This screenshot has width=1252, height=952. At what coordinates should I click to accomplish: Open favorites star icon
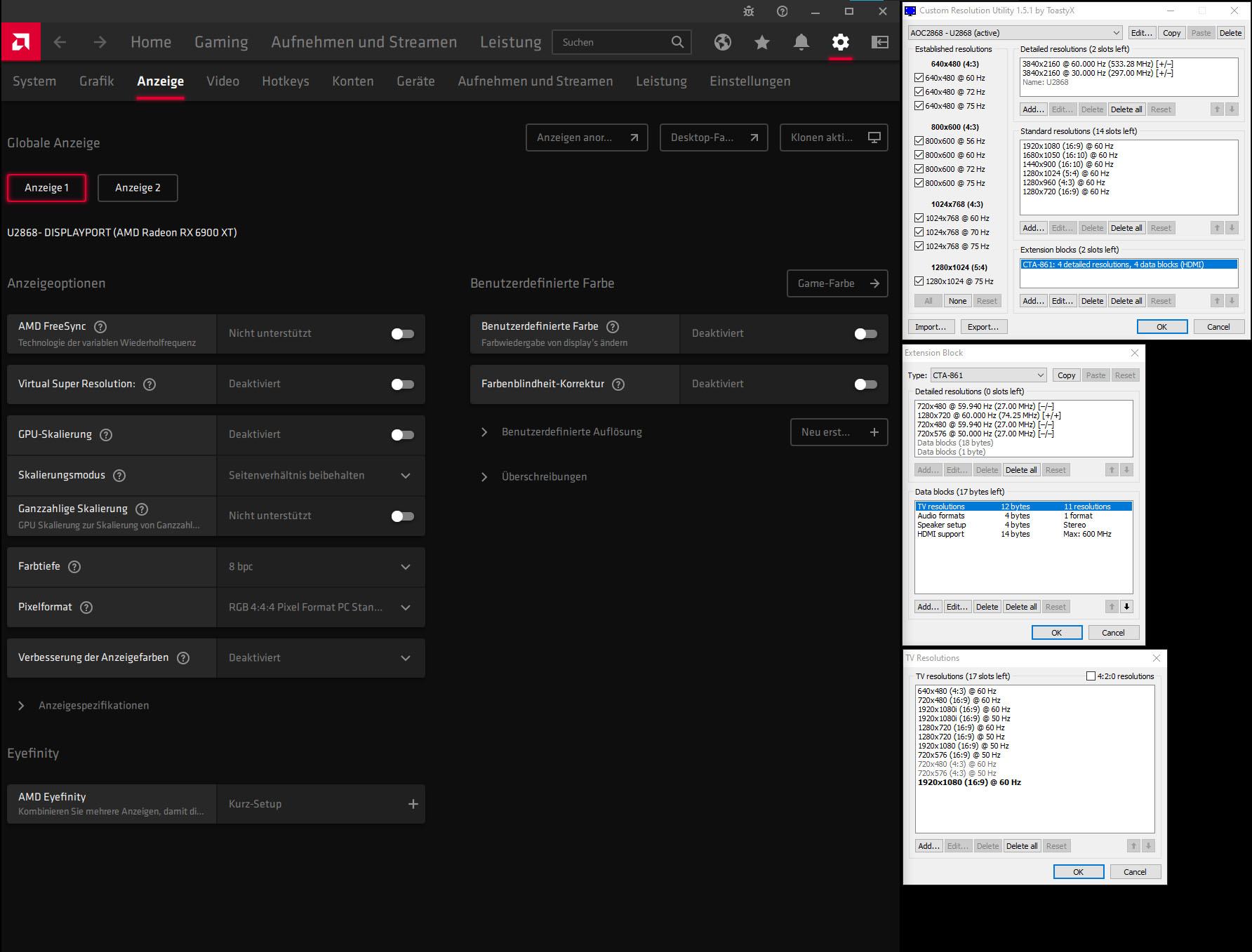[x=761, y=42]
